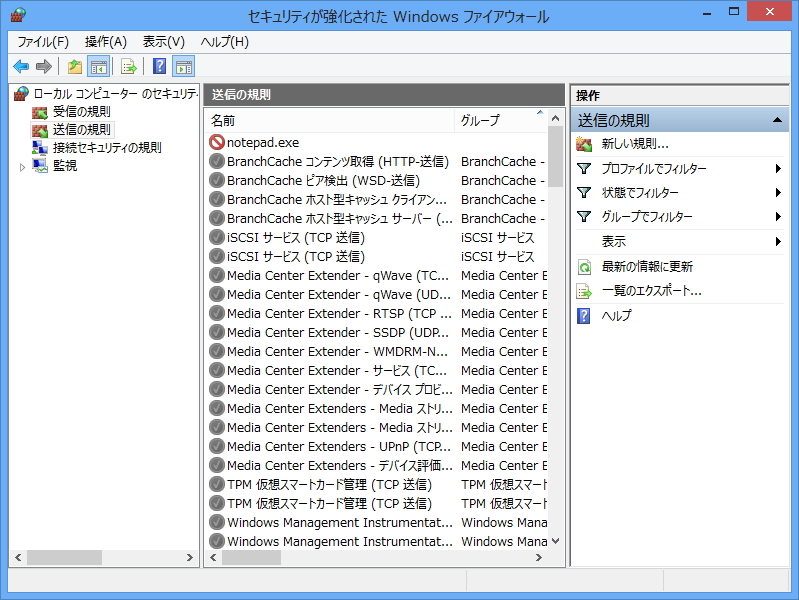
Task: Select Media Center Extenders - デバイス評価 rule
Action: [339, 465]
